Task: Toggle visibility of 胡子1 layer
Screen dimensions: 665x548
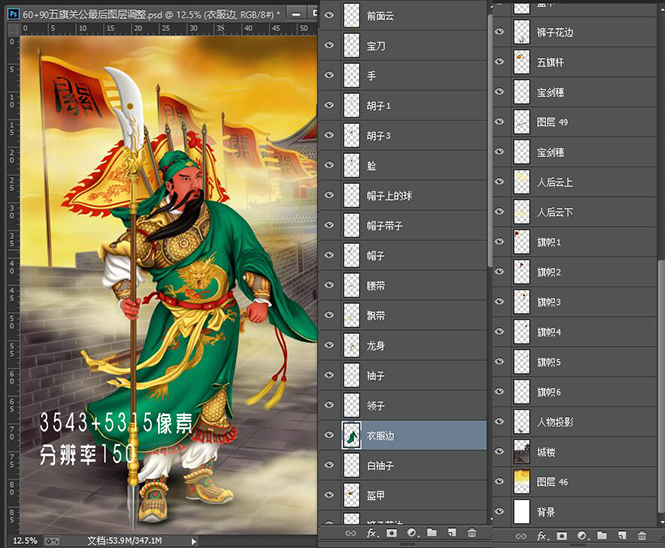Action: point(329,105)
